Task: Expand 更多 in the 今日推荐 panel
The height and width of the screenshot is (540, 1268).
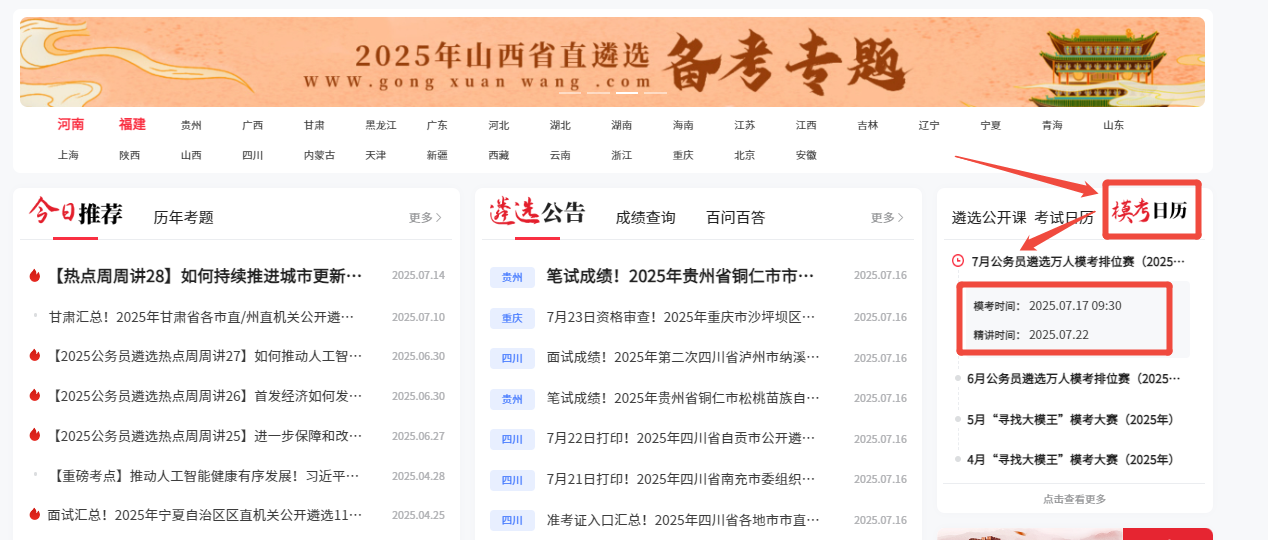Action: 425,218
